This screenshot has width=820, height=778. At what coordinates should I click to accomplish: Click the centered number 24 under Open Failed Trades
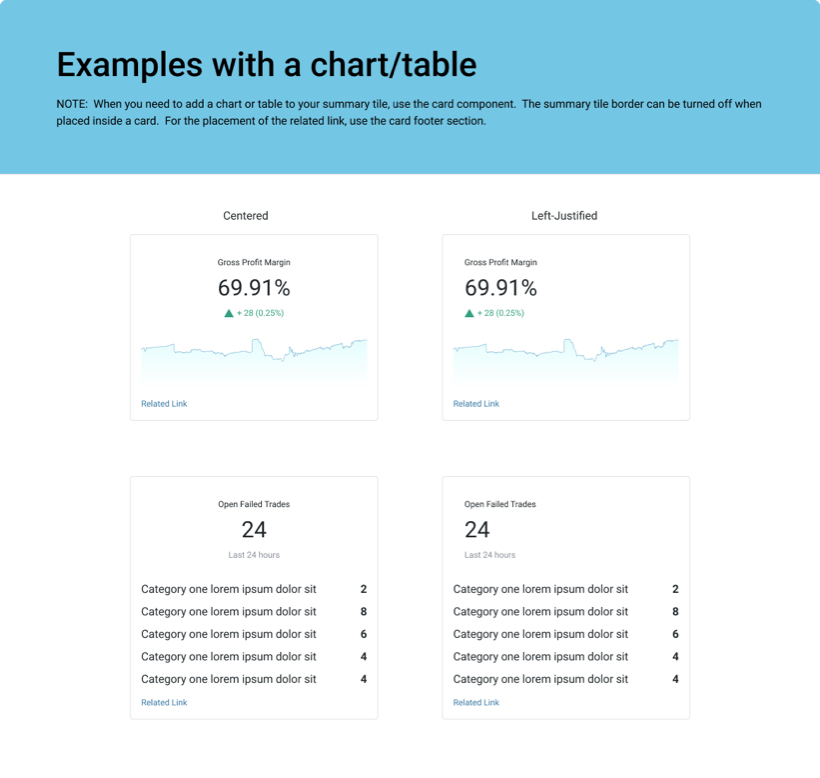[254, 530]
